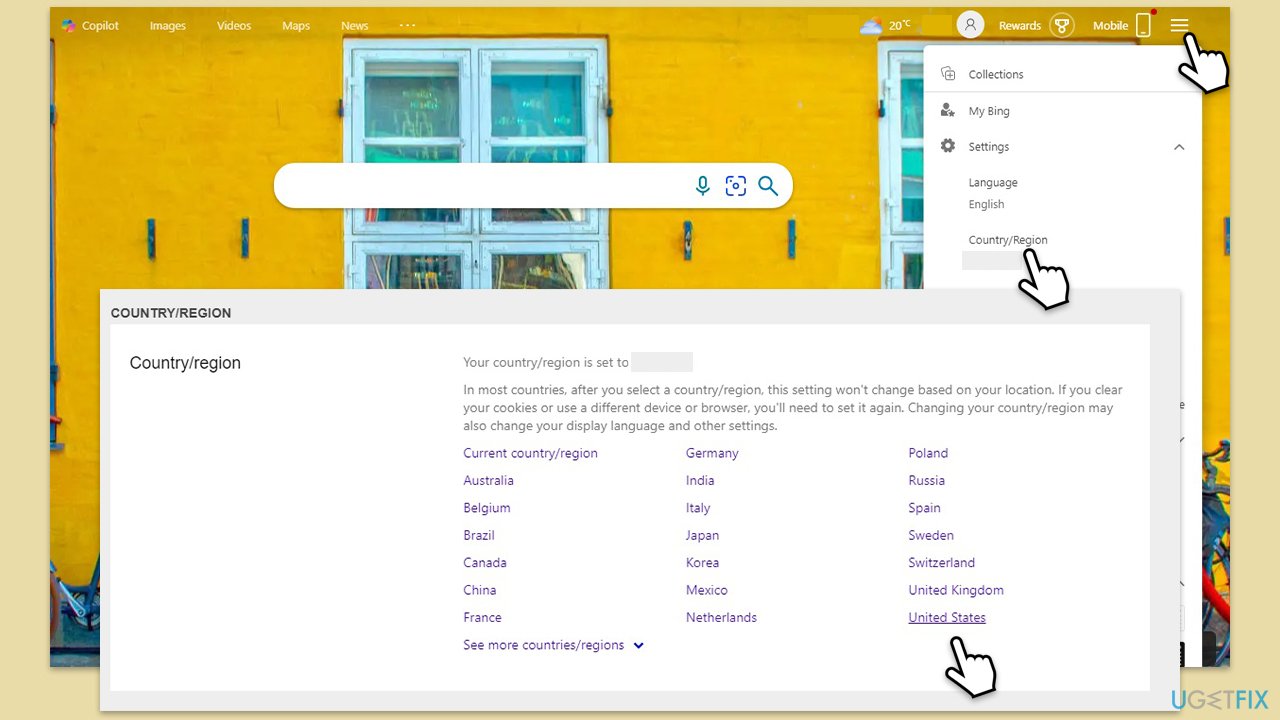Open the account profile avatar

pos(970,25)
